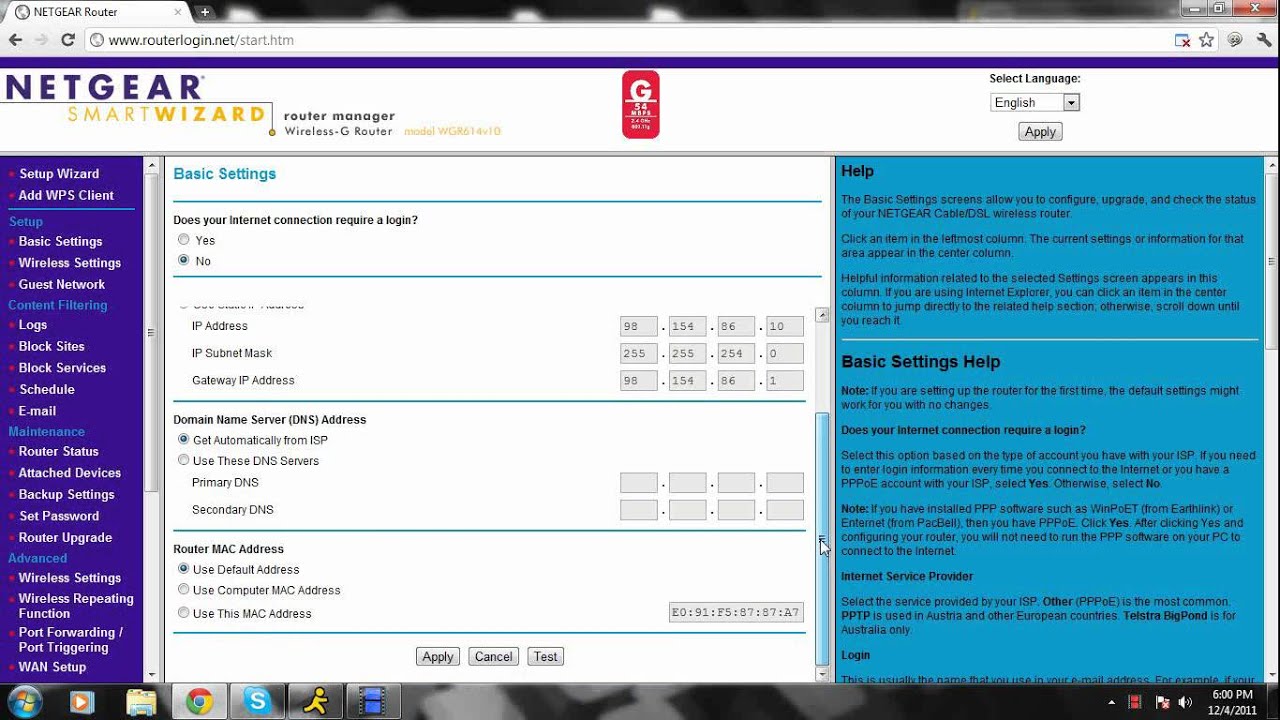1280x720 pixels.
Task: Open Attached Devices list
Action: pos(69,473)
